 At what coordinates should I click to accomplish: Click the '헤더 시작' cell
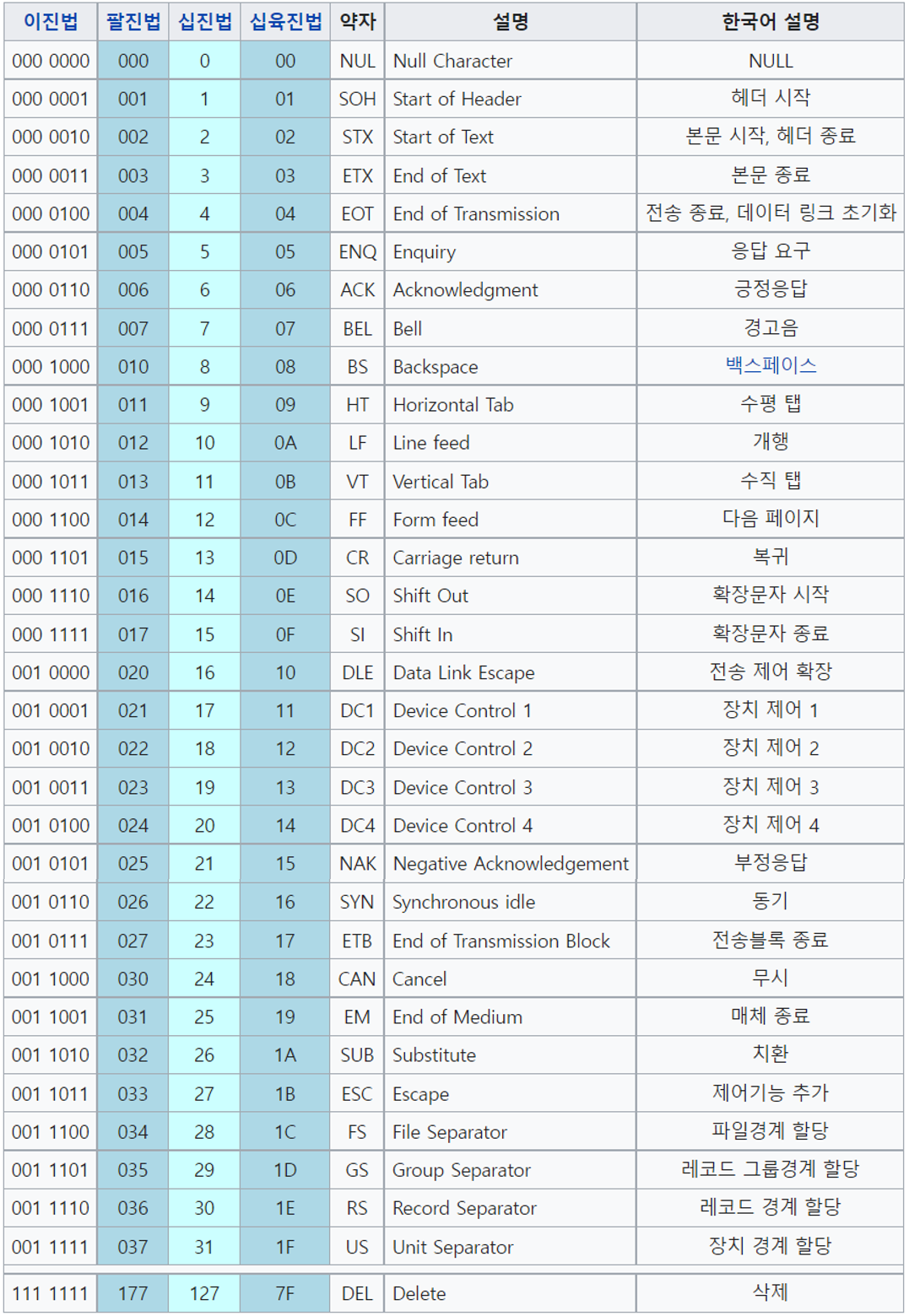click(x=771, y=99)
